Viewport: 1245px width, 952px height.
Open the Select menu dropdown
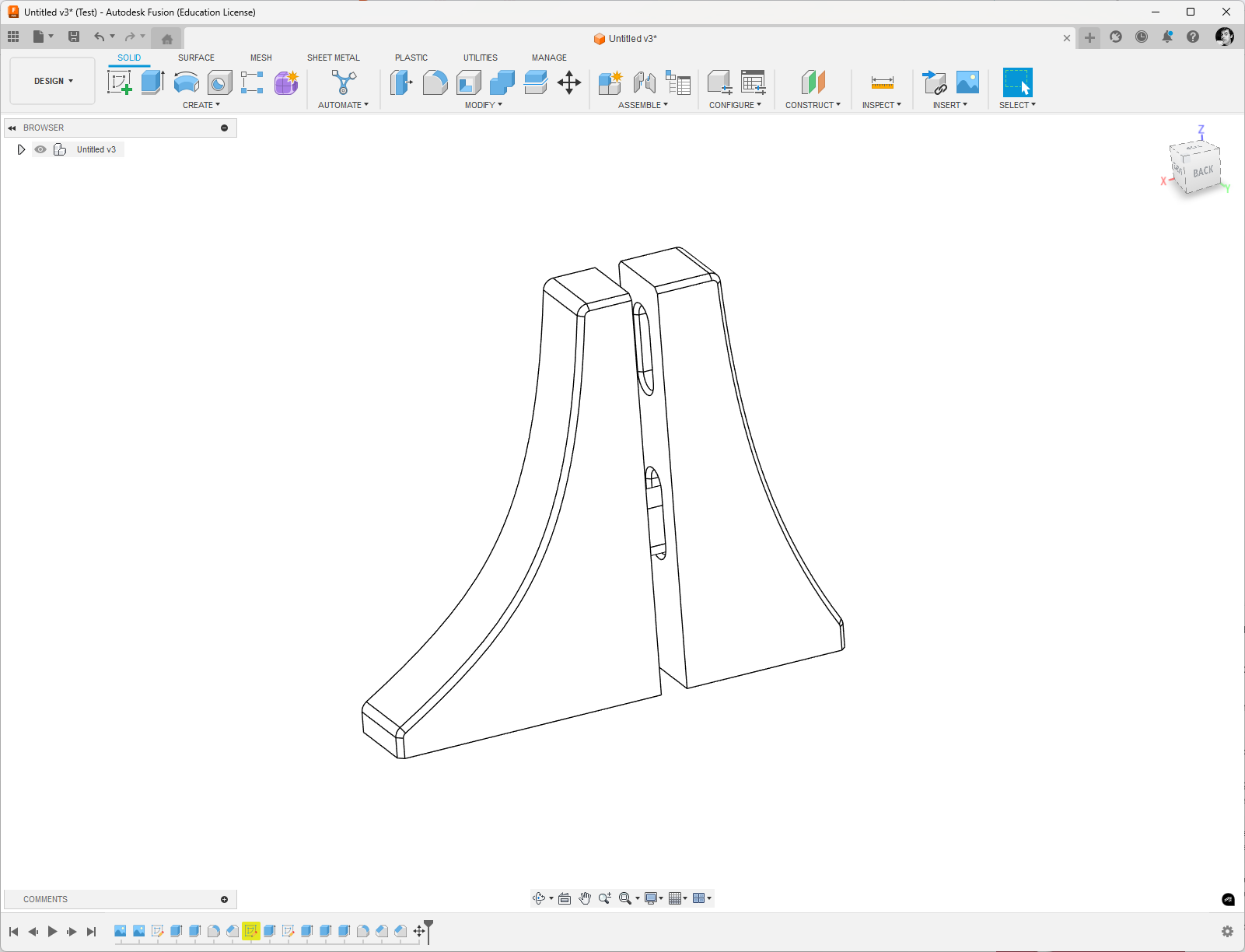click(1017, 105)
